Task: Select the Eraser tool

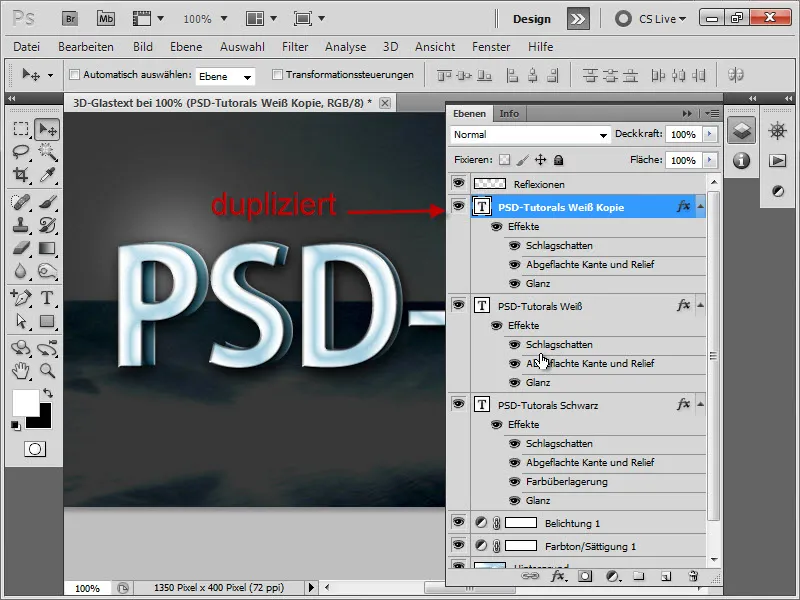Action: click(x=20, y=248)
